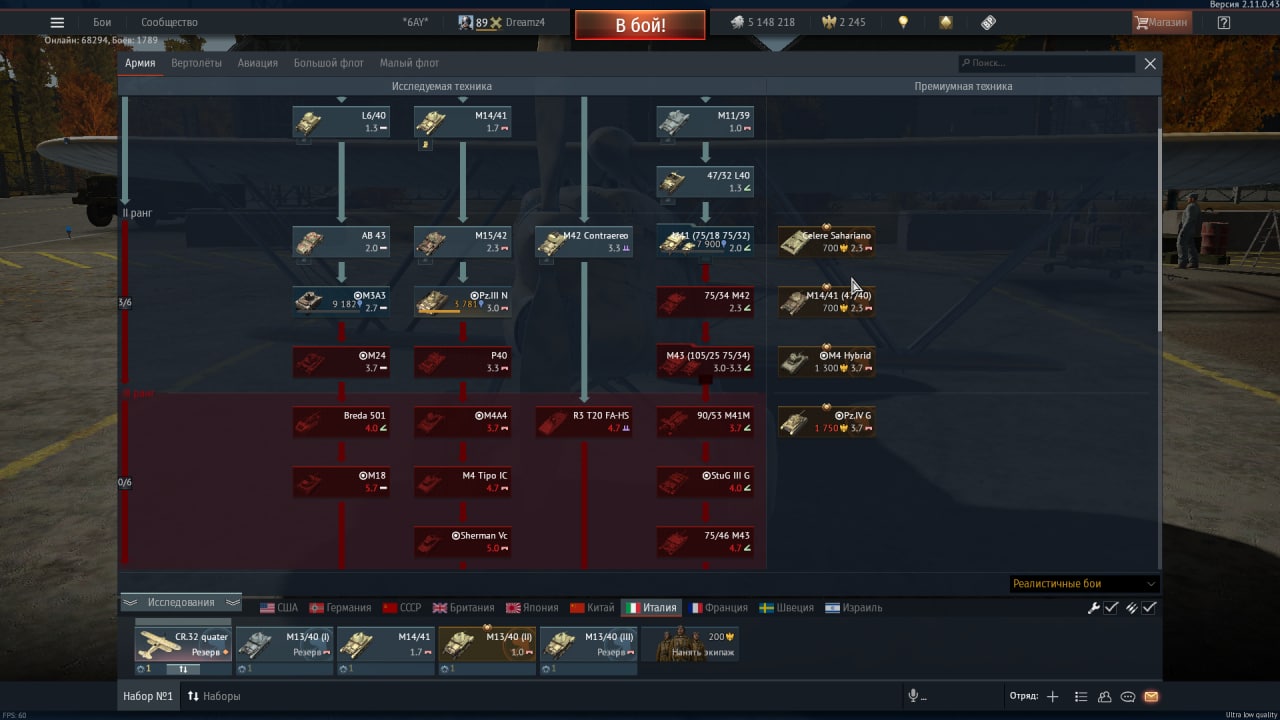Select the M4A4 tank
The width and height of the screenshot is (1280, 720).
[x=463, y=422]
